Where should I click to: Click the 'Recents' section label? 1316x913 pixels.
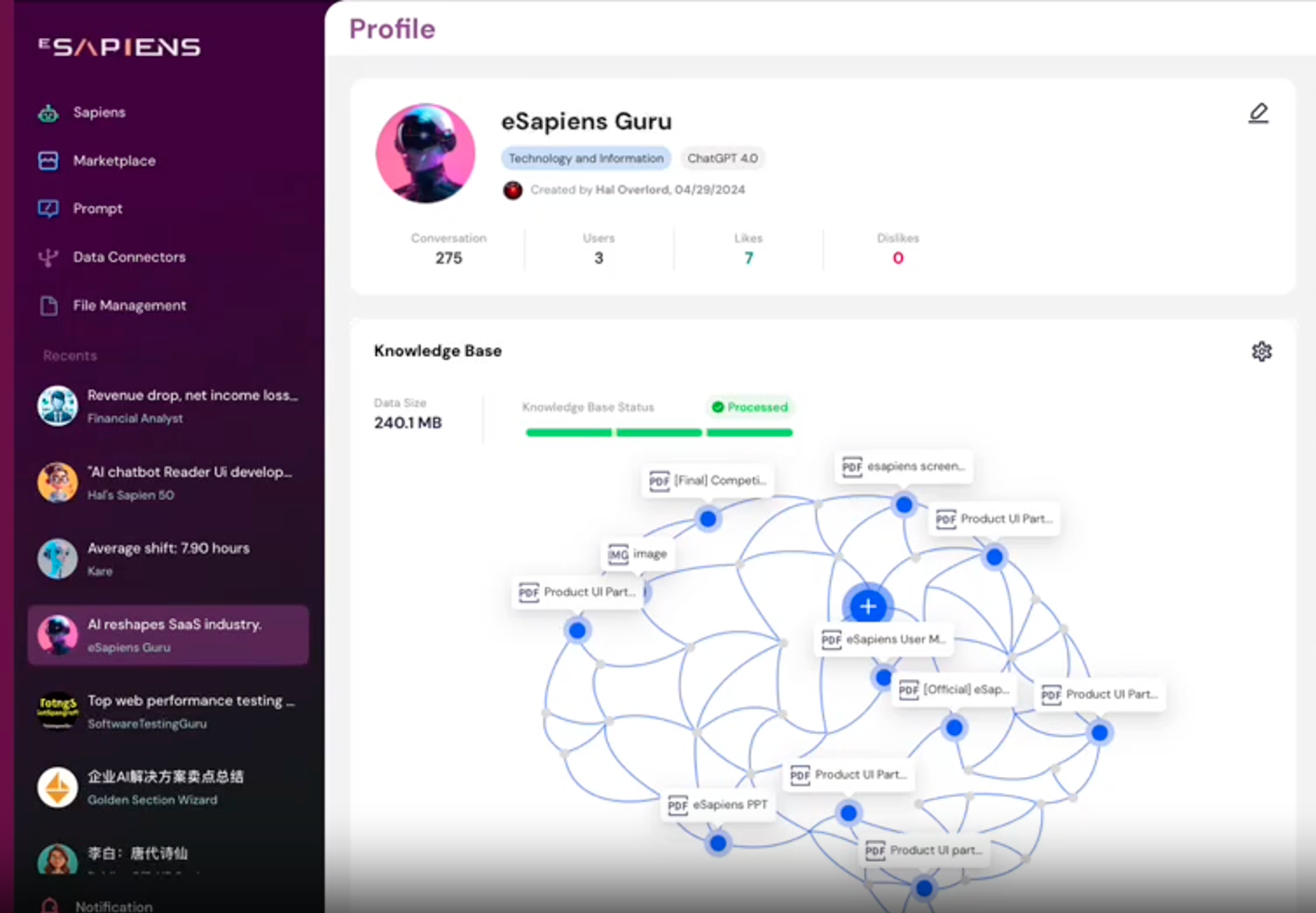point(70,356)
